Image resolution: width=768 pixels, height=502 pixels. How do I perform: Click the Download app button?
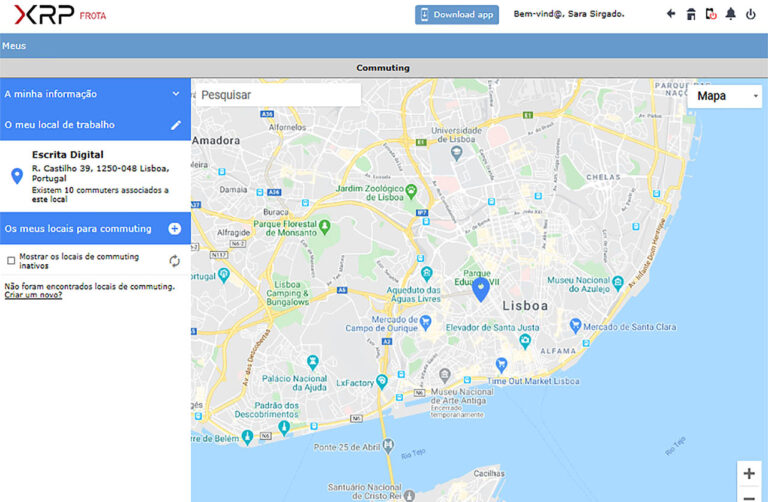tap(456, 15)
